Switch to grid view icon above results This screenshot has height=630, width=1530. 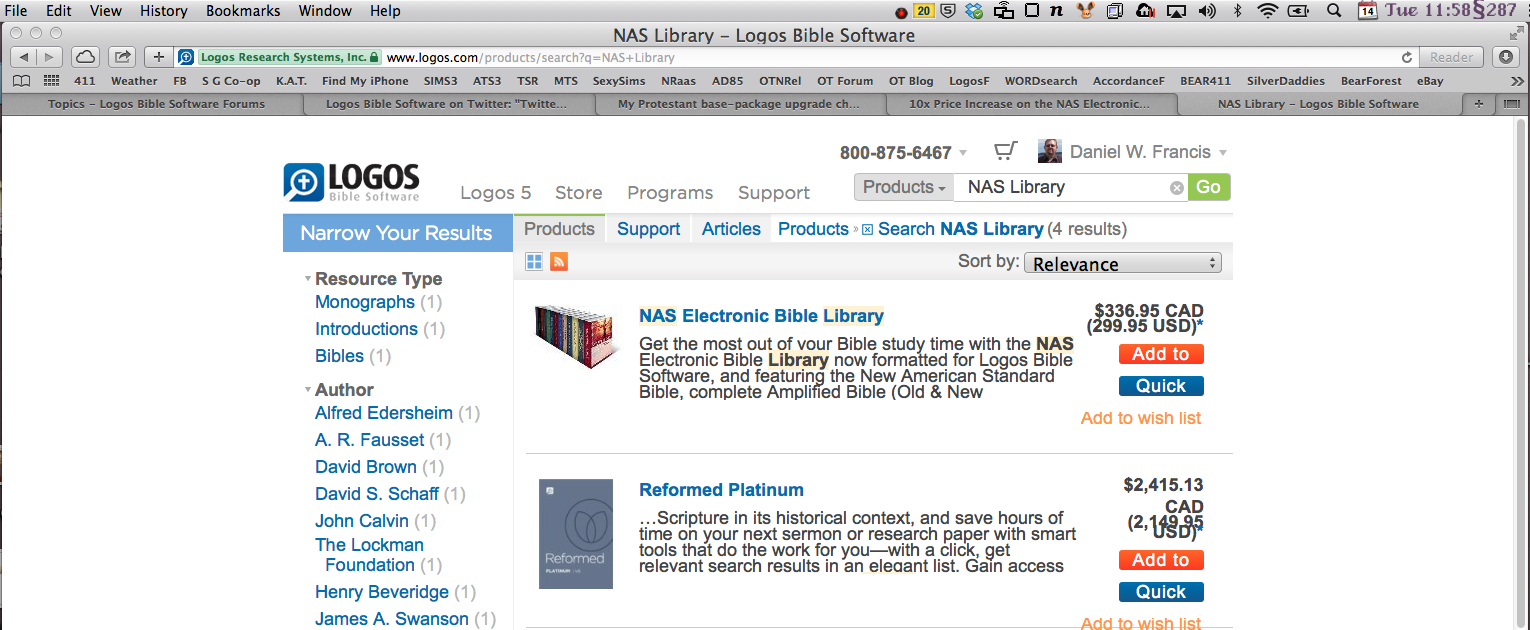[x=534, y=261]
